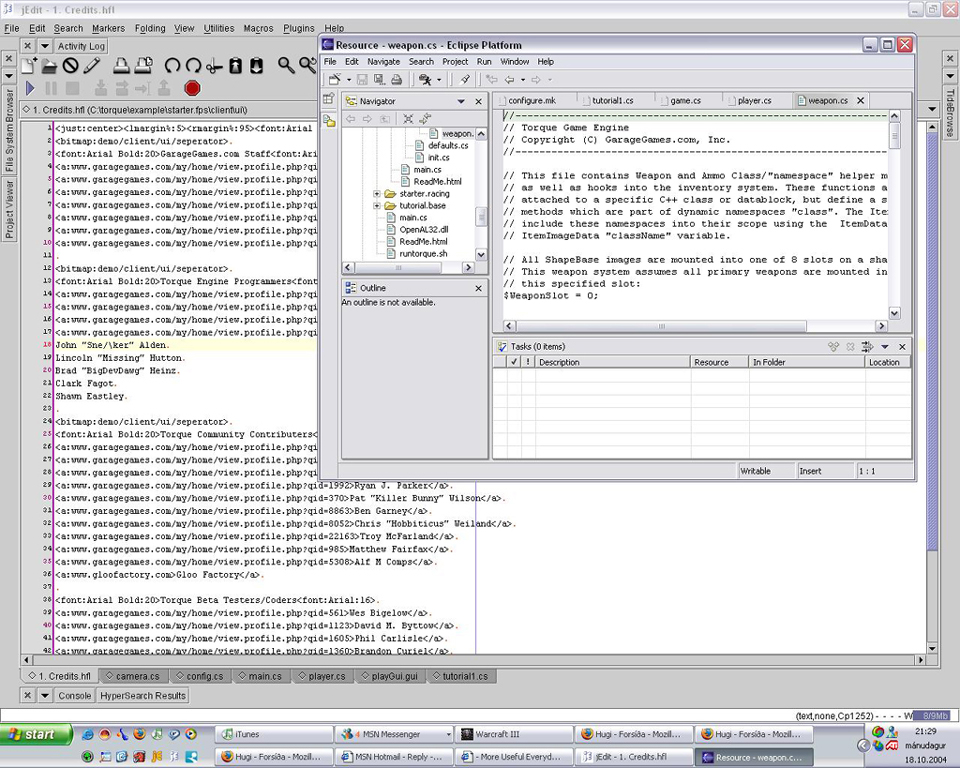Open jEdit Macros menu

coord(258,28)
